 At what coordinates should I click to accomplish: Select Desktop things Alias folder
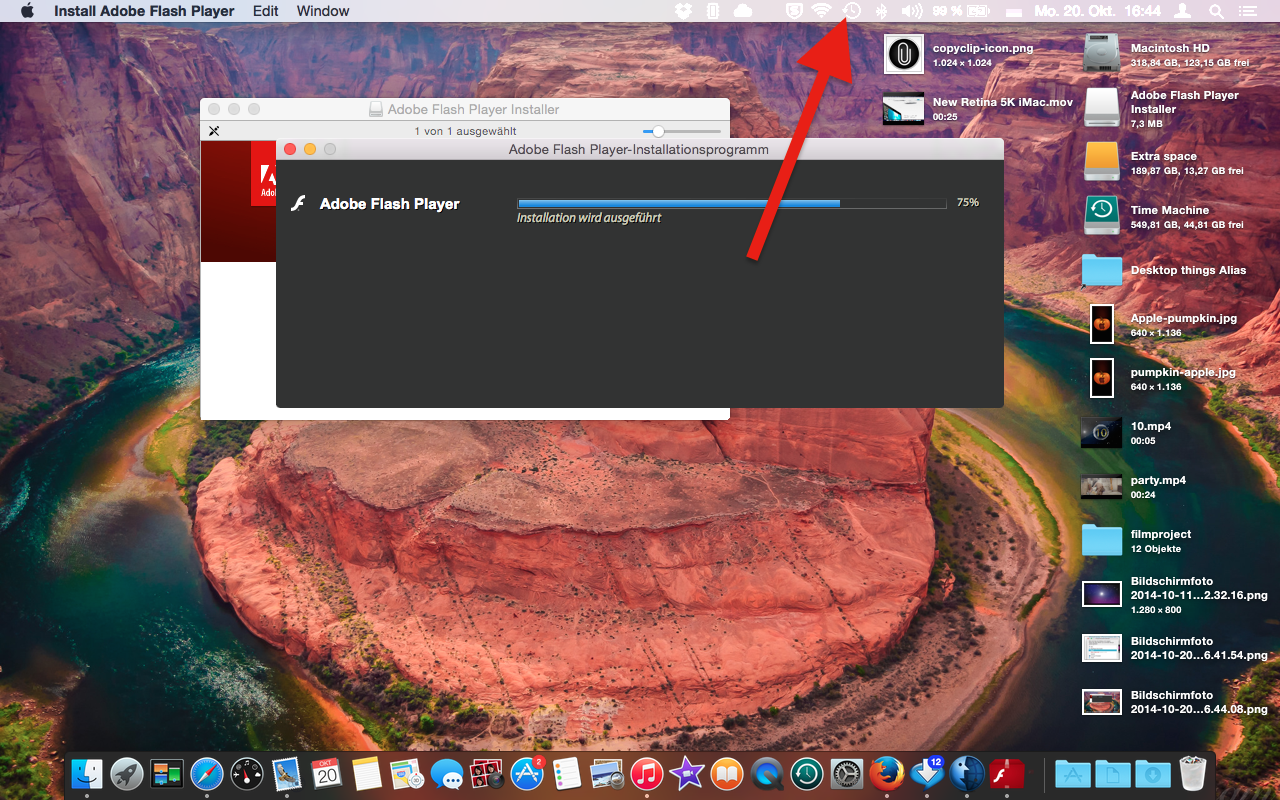1102,270
